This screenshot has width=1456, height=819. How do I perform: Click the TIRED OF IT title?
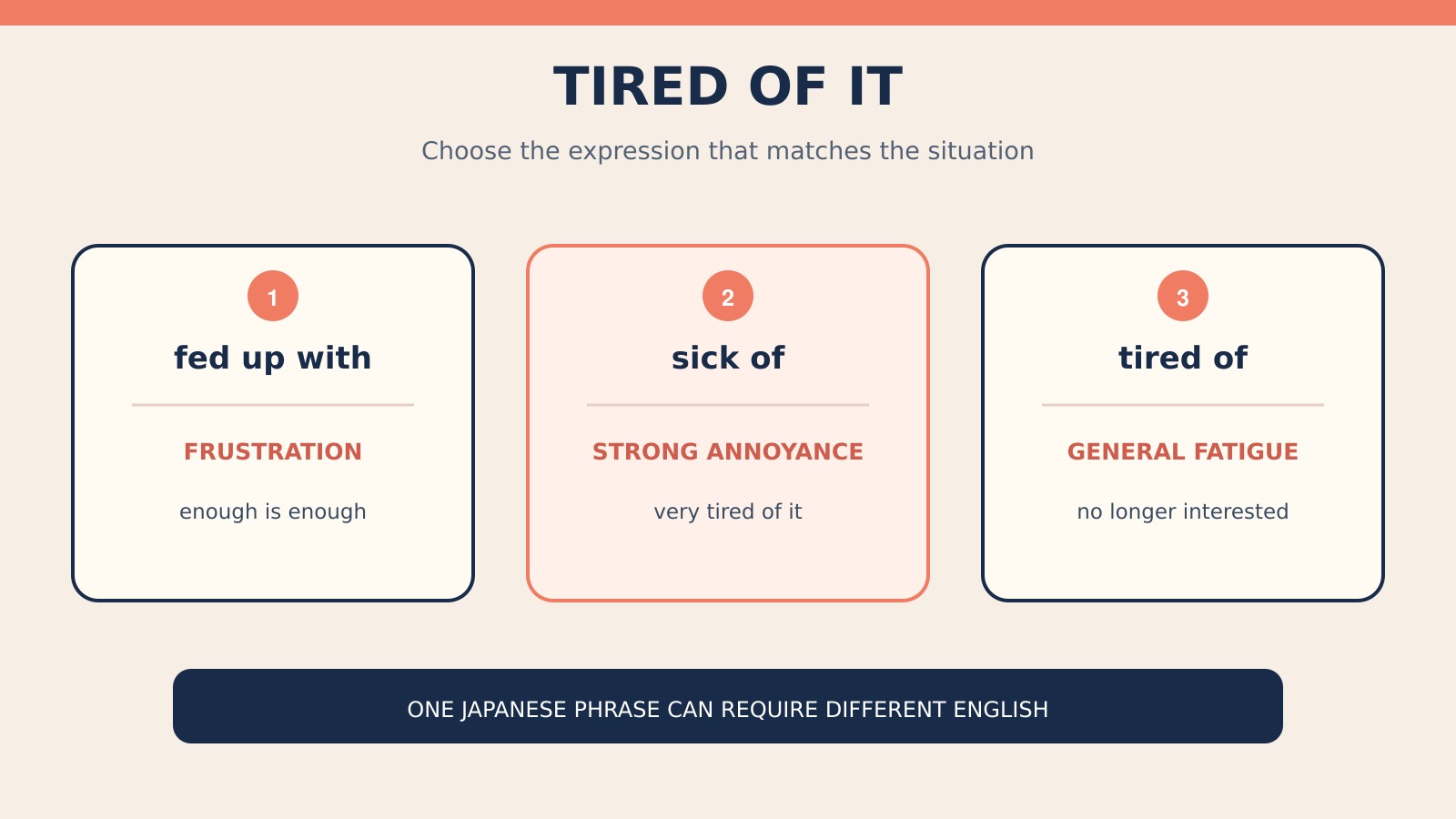coord(728,86)
